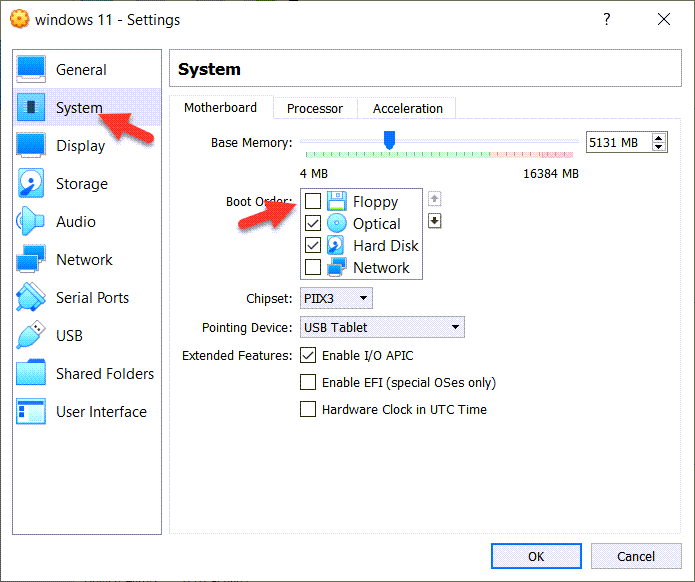Image resolution: width=695 pixels, height=582 pixels.
Task: Open the USB settings icon
Action: coord(31,336)
